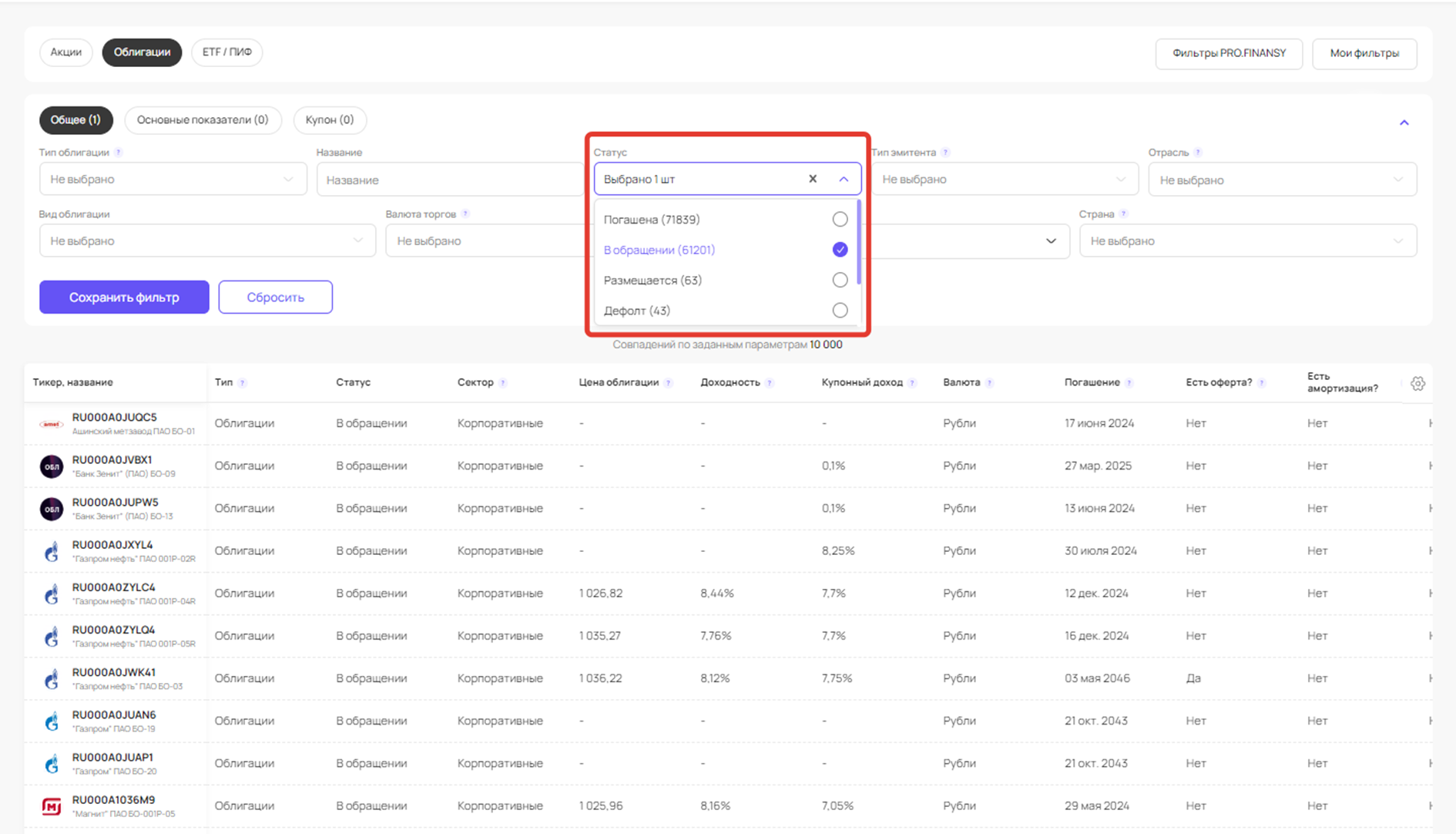Screen dimensions: 1456x834
Task: Open bond RU000A0JUAP1
Action: coord(112,758)
